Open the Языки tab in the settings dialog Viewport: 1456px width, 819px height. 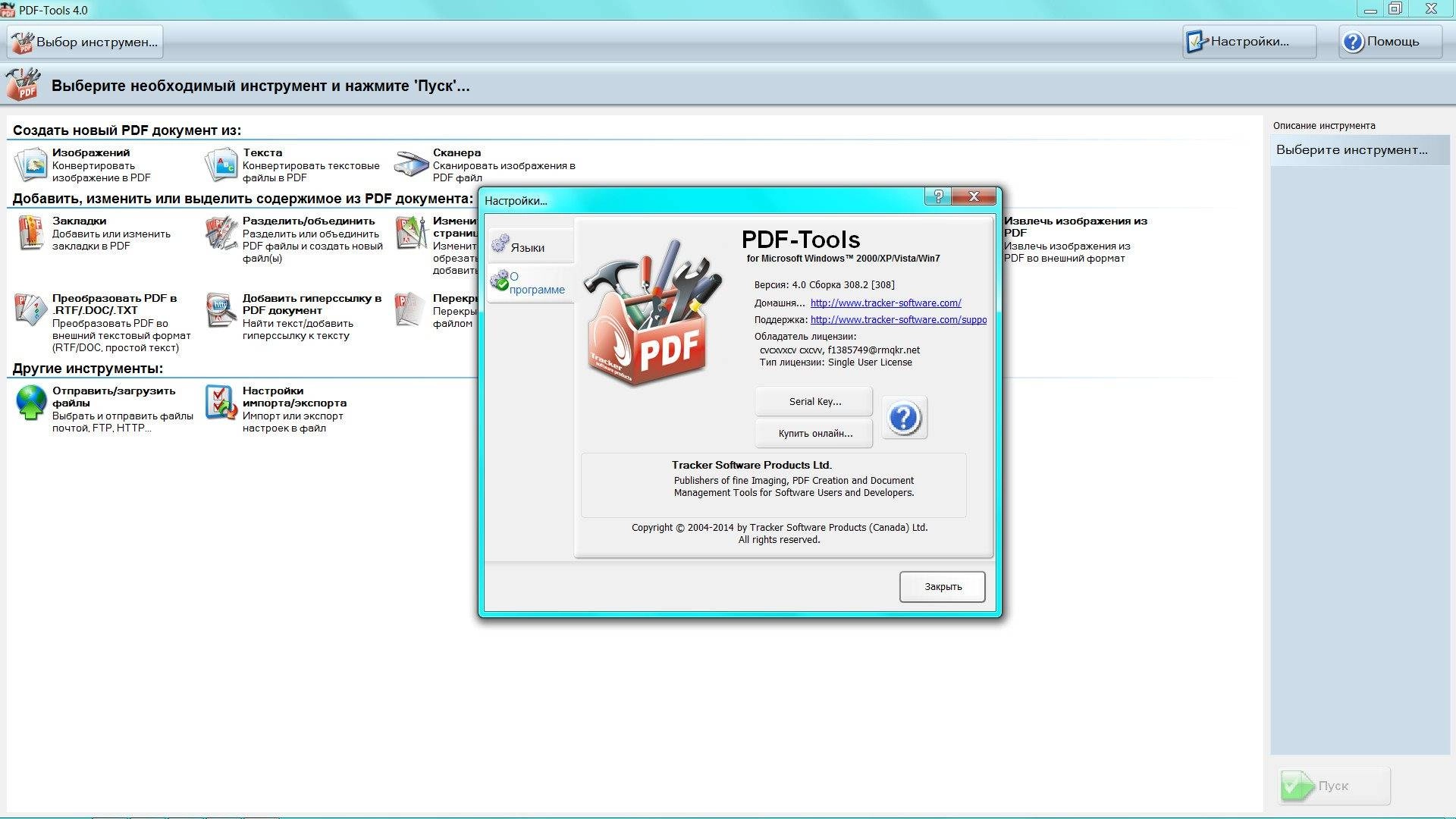click(531, 246)
